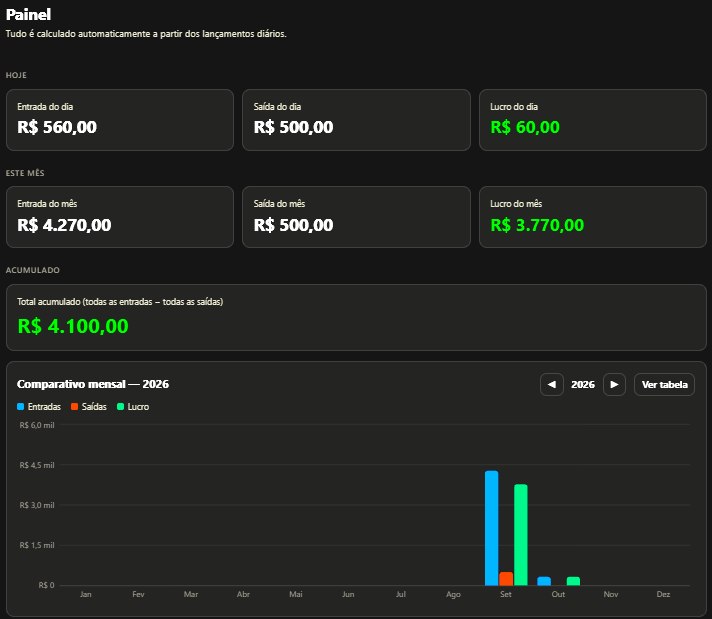Click the HOJE section header
This screenshot has width=712, height=619.
16,75
